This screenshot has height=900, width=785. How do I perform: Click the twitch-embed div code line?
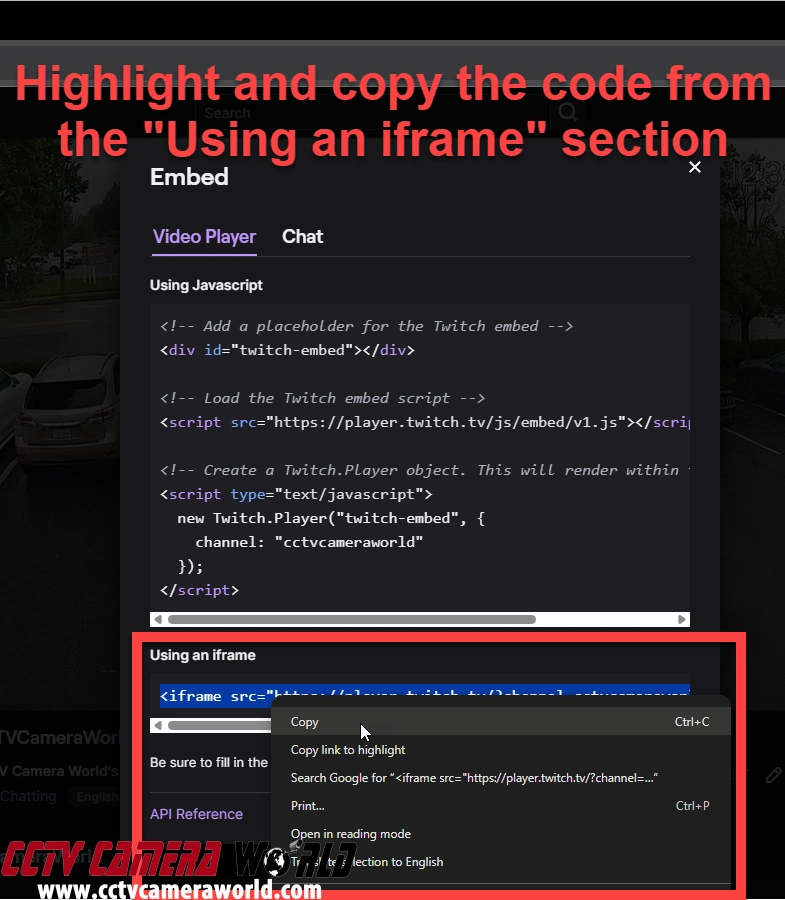tap(287, 350)
